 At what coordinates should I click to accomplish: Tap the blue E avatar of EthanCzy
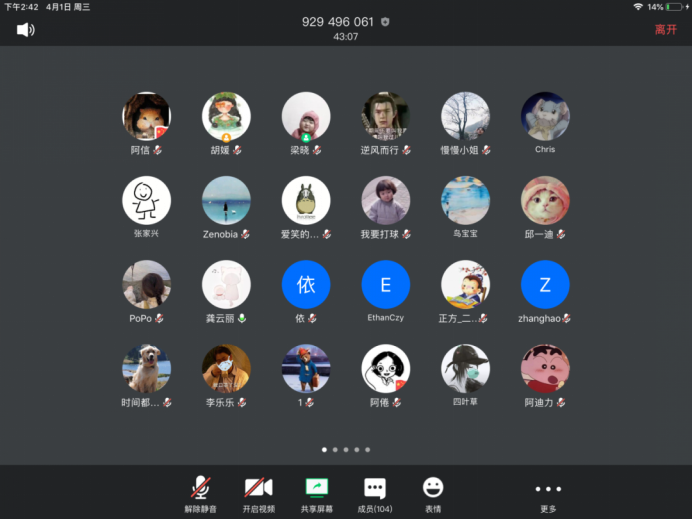pyautogui.click(x=385, y=284)
